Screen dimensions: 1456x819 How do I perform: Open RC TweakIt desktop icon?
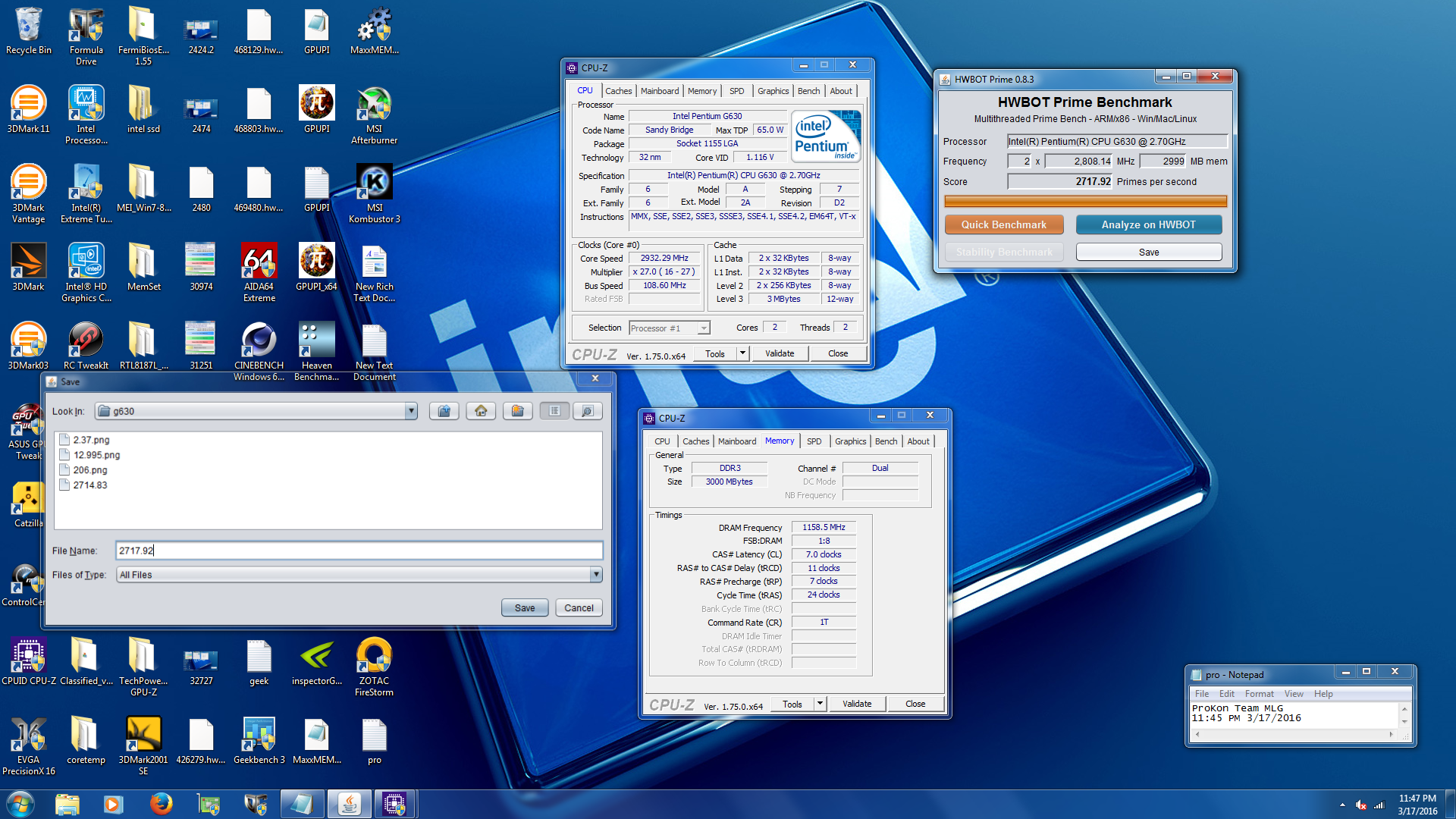86,346
